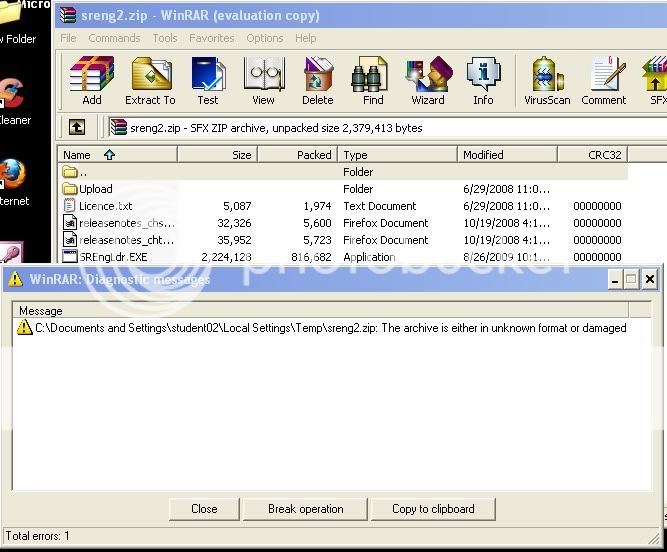The image size is (667, 552).
Task: Sort by the Name column header
Action: (117, 155)
